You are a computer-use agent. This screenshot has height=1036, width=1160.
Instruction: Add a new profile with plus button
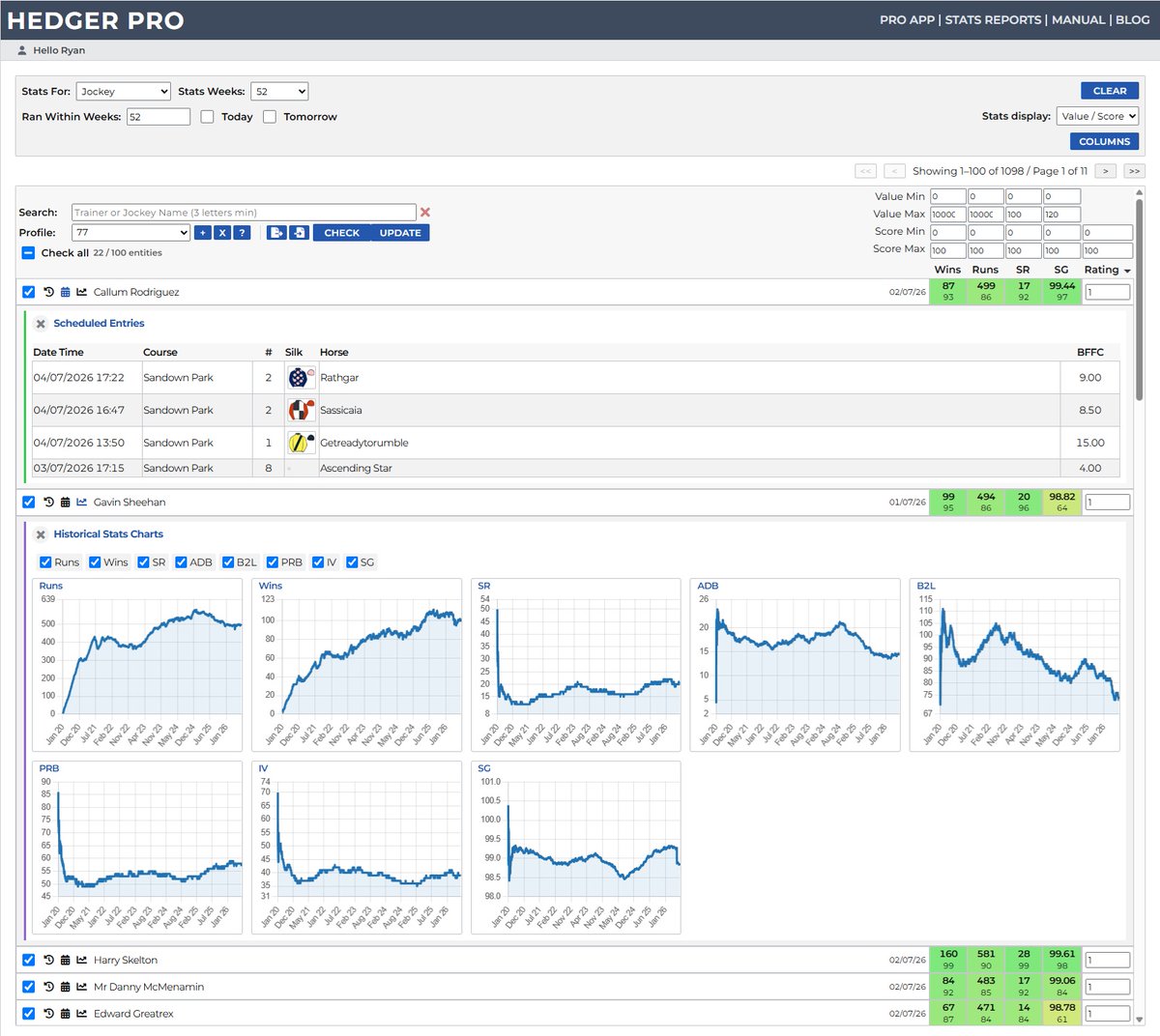[x=202, y=233]
